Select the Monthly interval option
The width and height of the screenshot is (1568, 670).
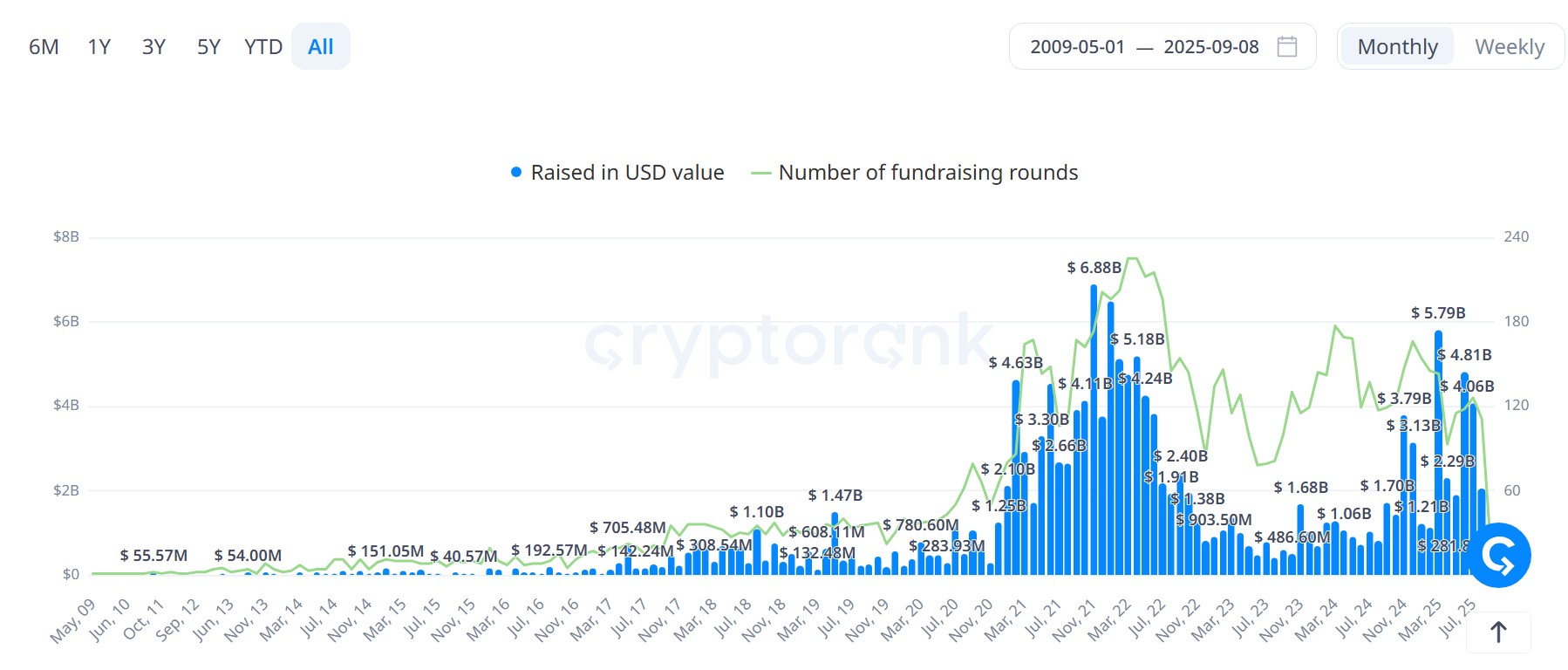point(1397,47)
